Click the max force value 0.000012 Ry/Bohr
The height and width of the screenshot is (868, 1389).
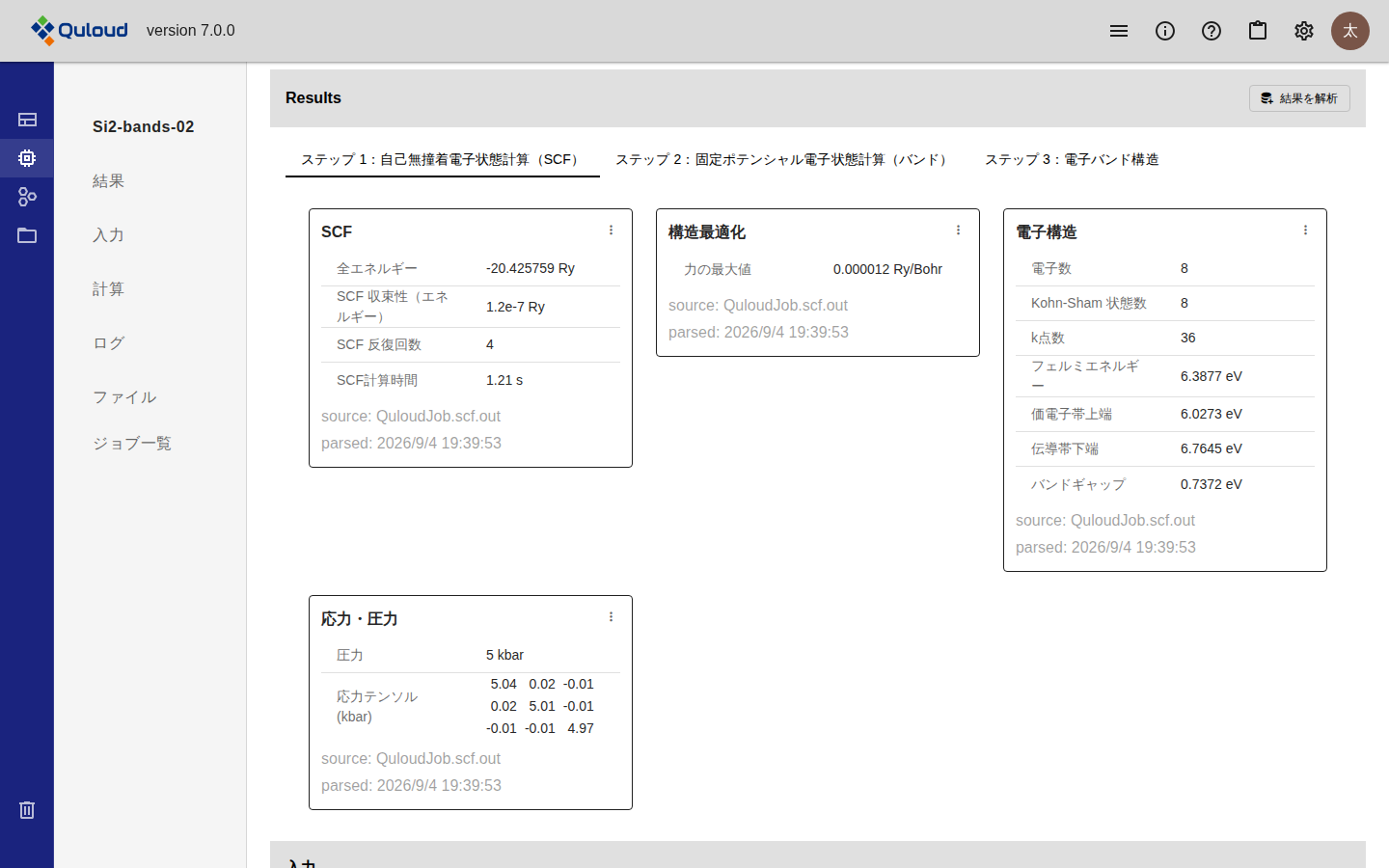(x=887, y=269)
